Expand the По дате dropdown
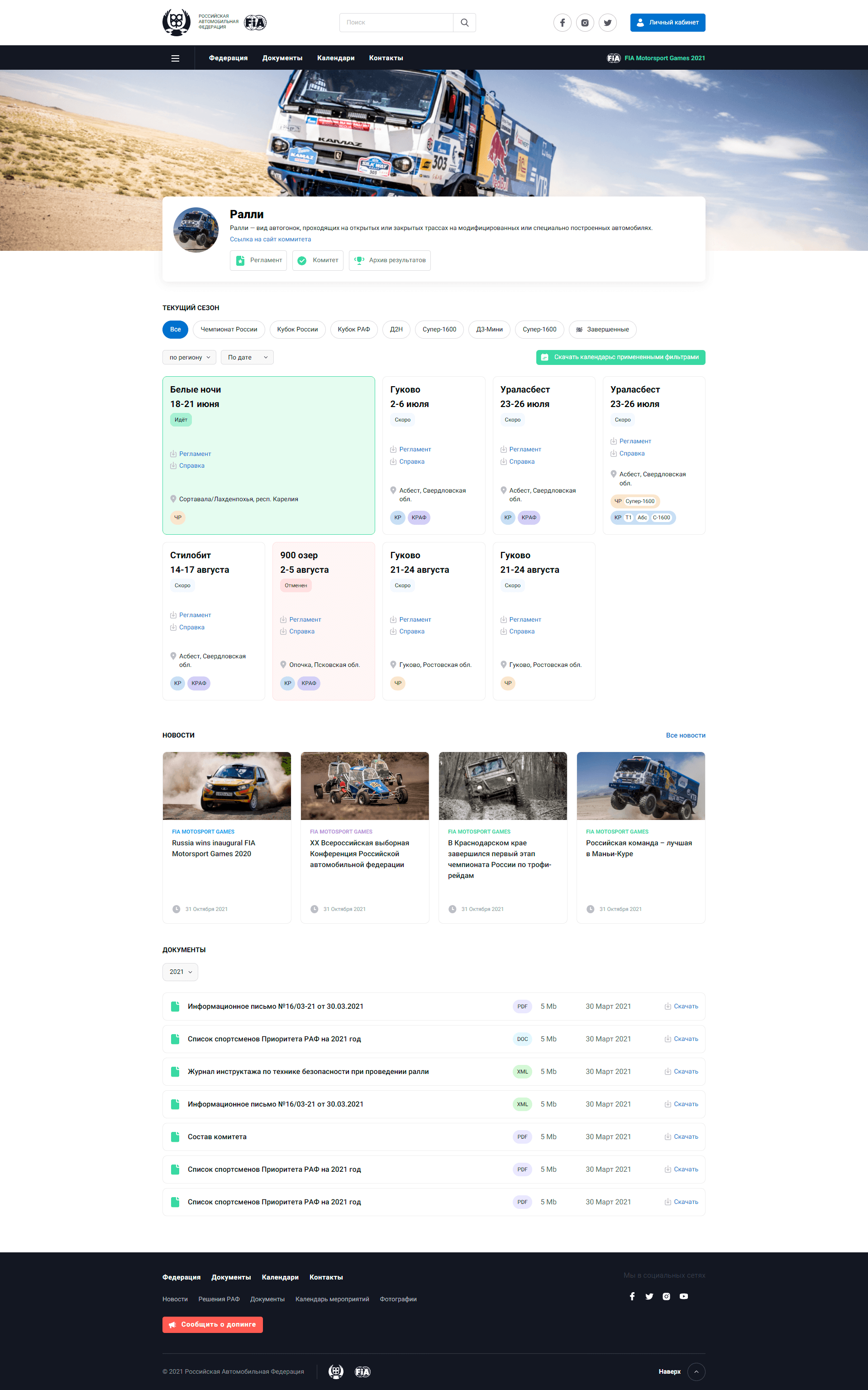868x1390 pixels. tap(247, 357)
